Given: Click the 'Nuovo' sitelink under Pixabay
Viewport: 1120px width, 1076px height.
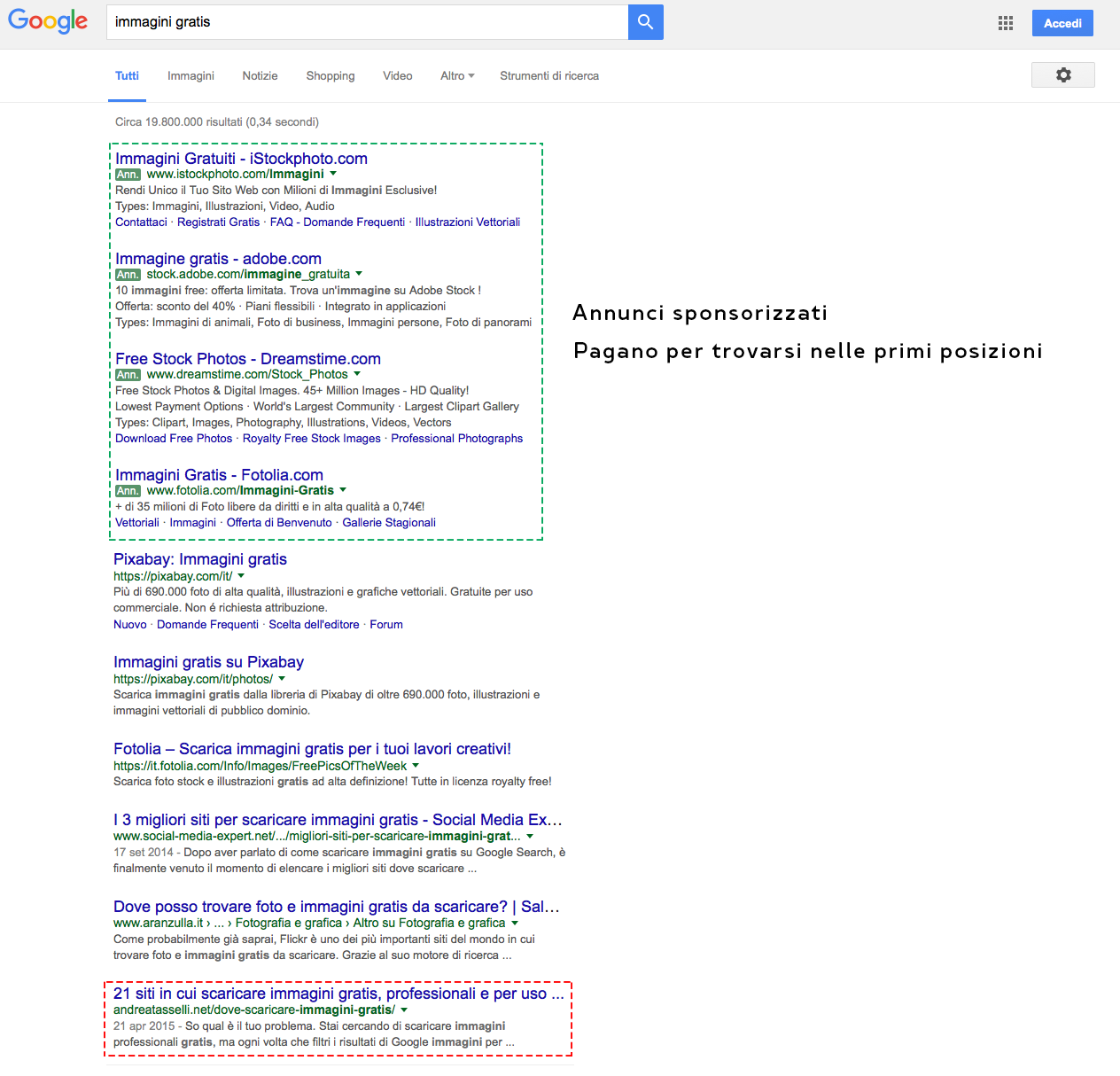Looking at the screenshot, I should click(130, 625).
